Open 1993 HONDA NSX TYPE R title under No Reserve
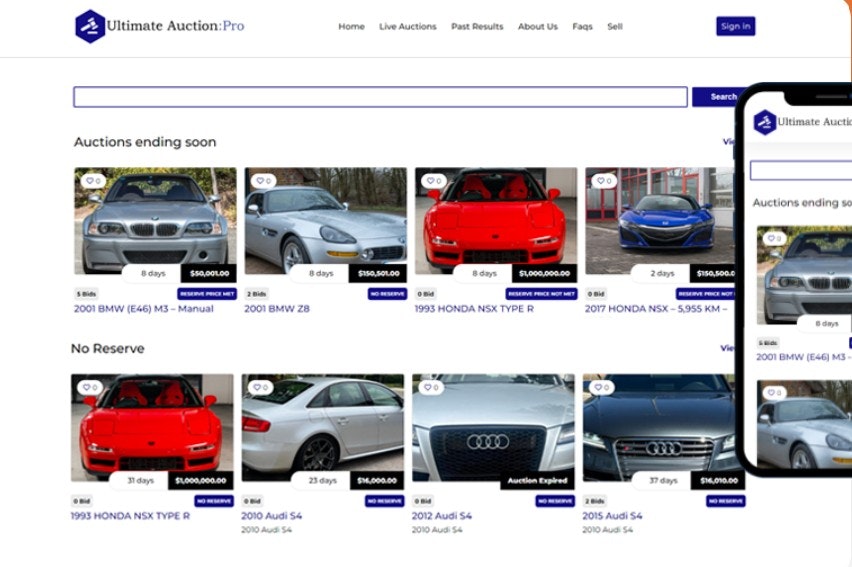852x567 pixels. pyautogui.click(x=130, y=516)
